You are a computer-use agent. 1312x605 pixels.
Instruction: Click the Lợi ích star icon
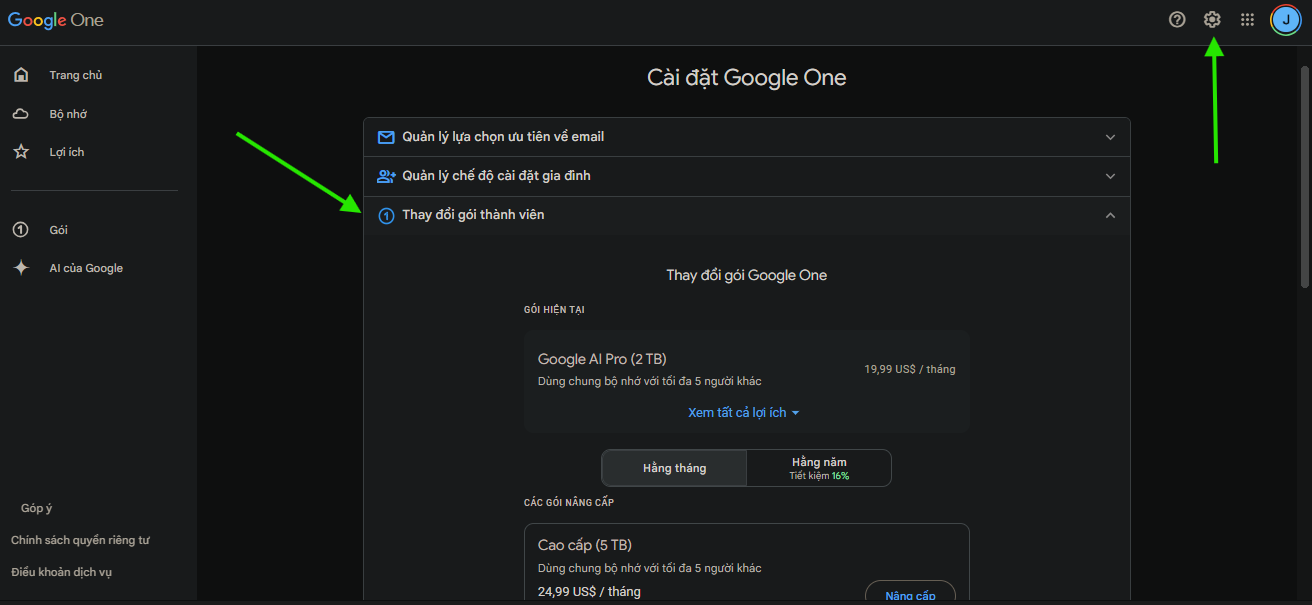[x=21, y=152]
